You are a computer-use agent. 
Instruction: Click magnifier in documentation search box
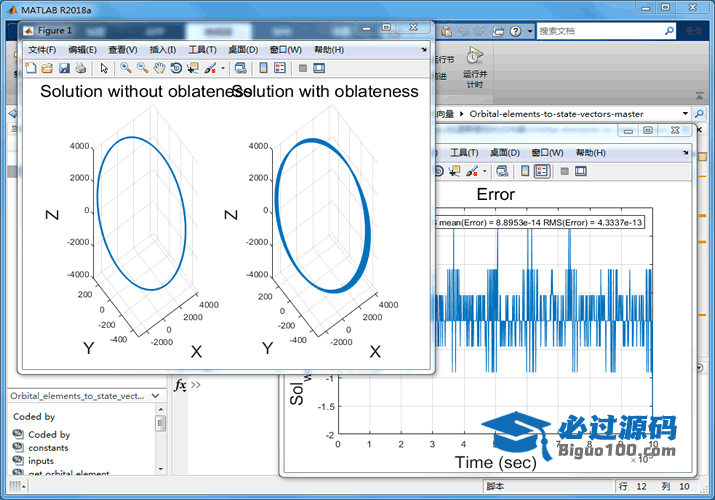669,31
